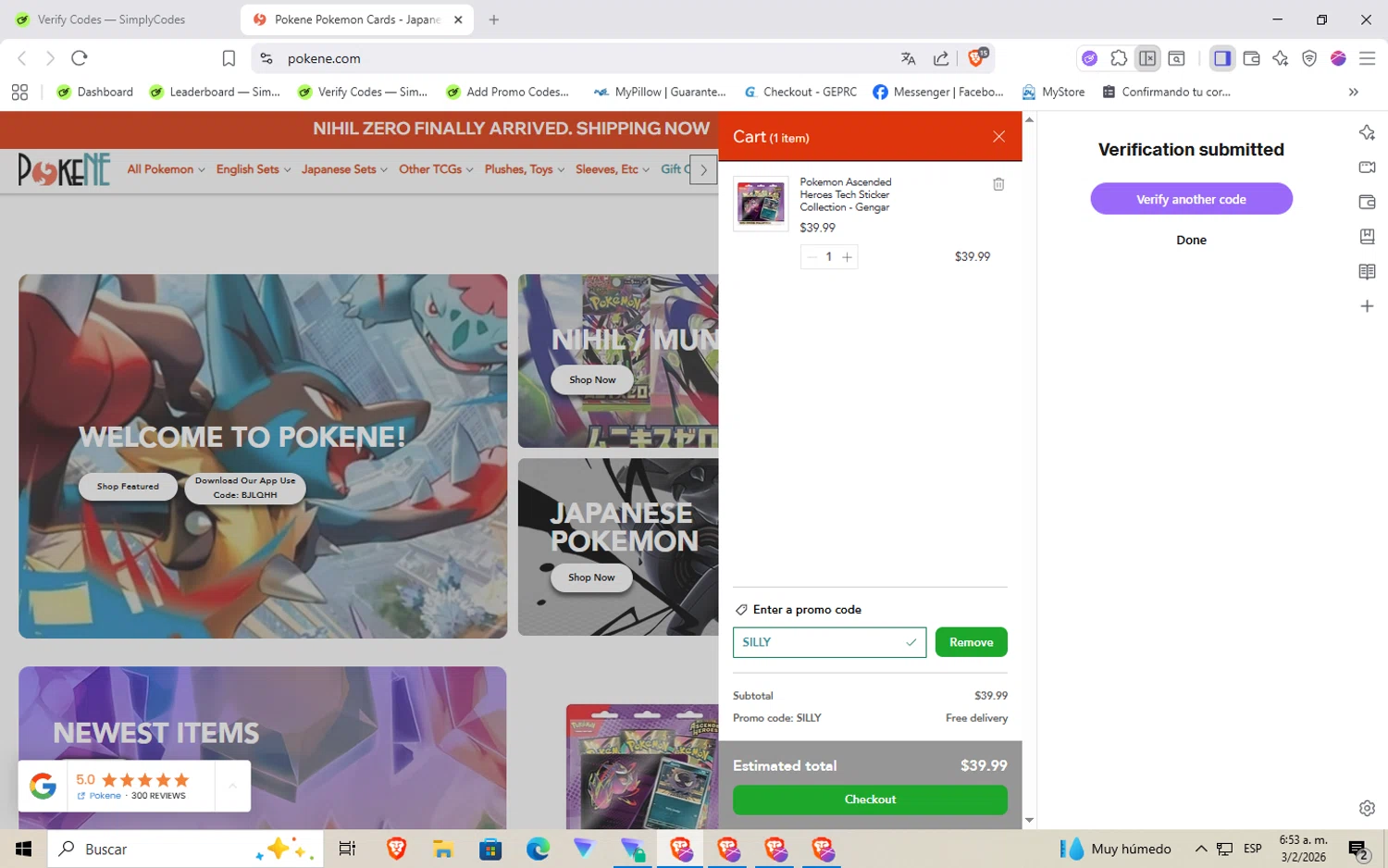Screen dimensions: 1388x868
Task: Click the promo code input field
Action: coord(829,642)
